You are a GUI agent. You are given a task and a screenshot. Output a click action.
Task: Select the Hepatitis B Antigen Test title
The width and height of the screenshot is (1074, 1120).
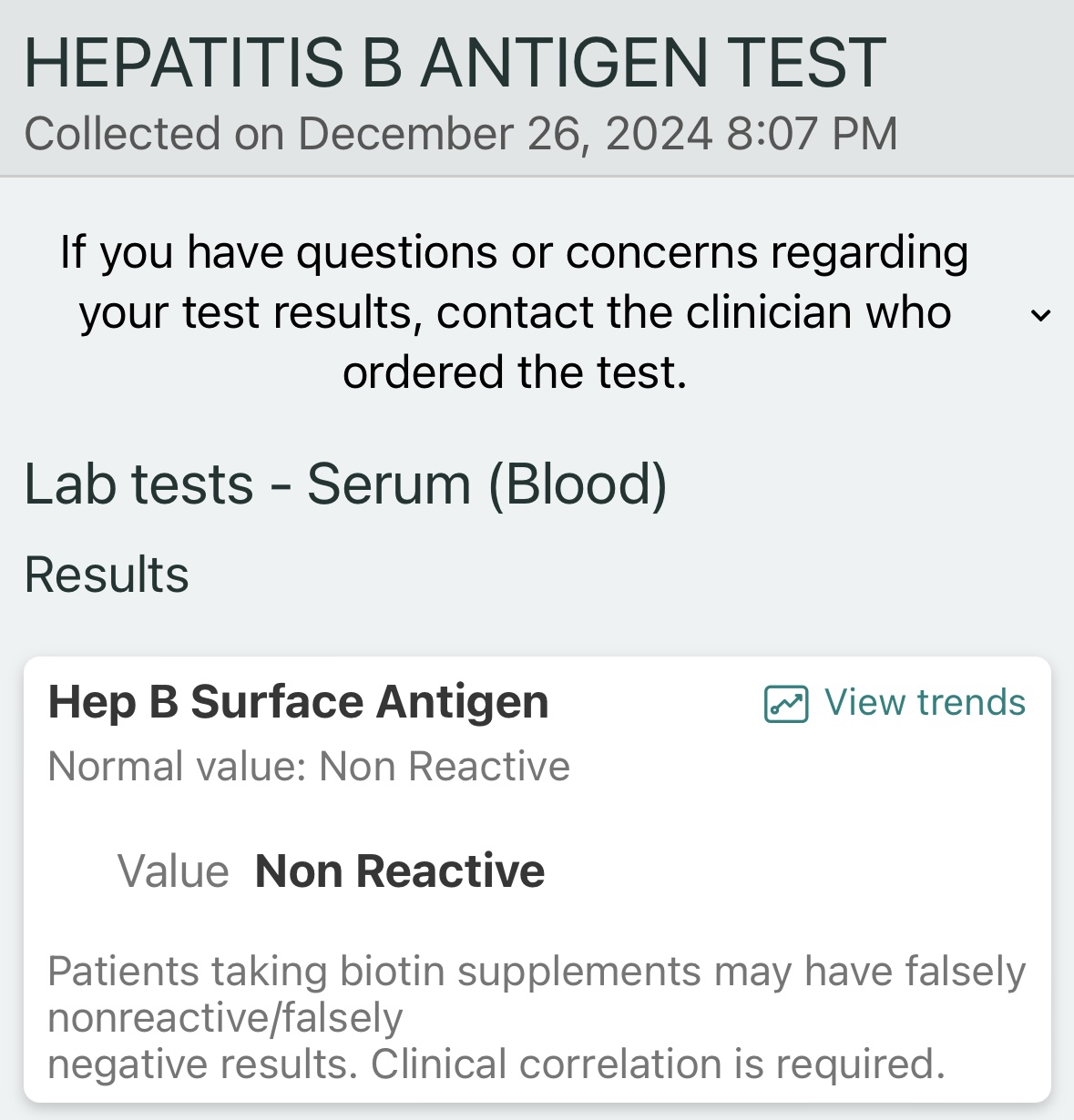click(455, 63)
